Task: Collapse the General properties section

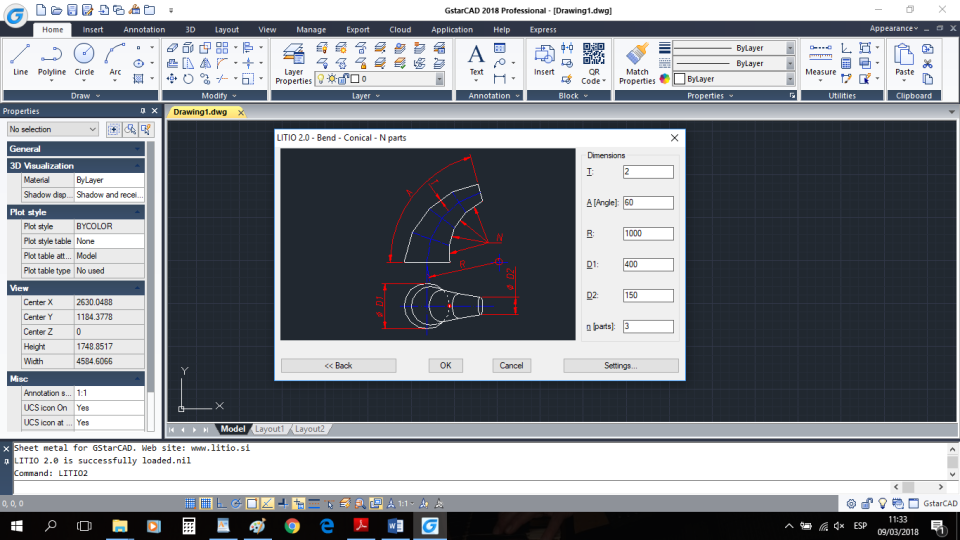Action: [x=76, y=149]
